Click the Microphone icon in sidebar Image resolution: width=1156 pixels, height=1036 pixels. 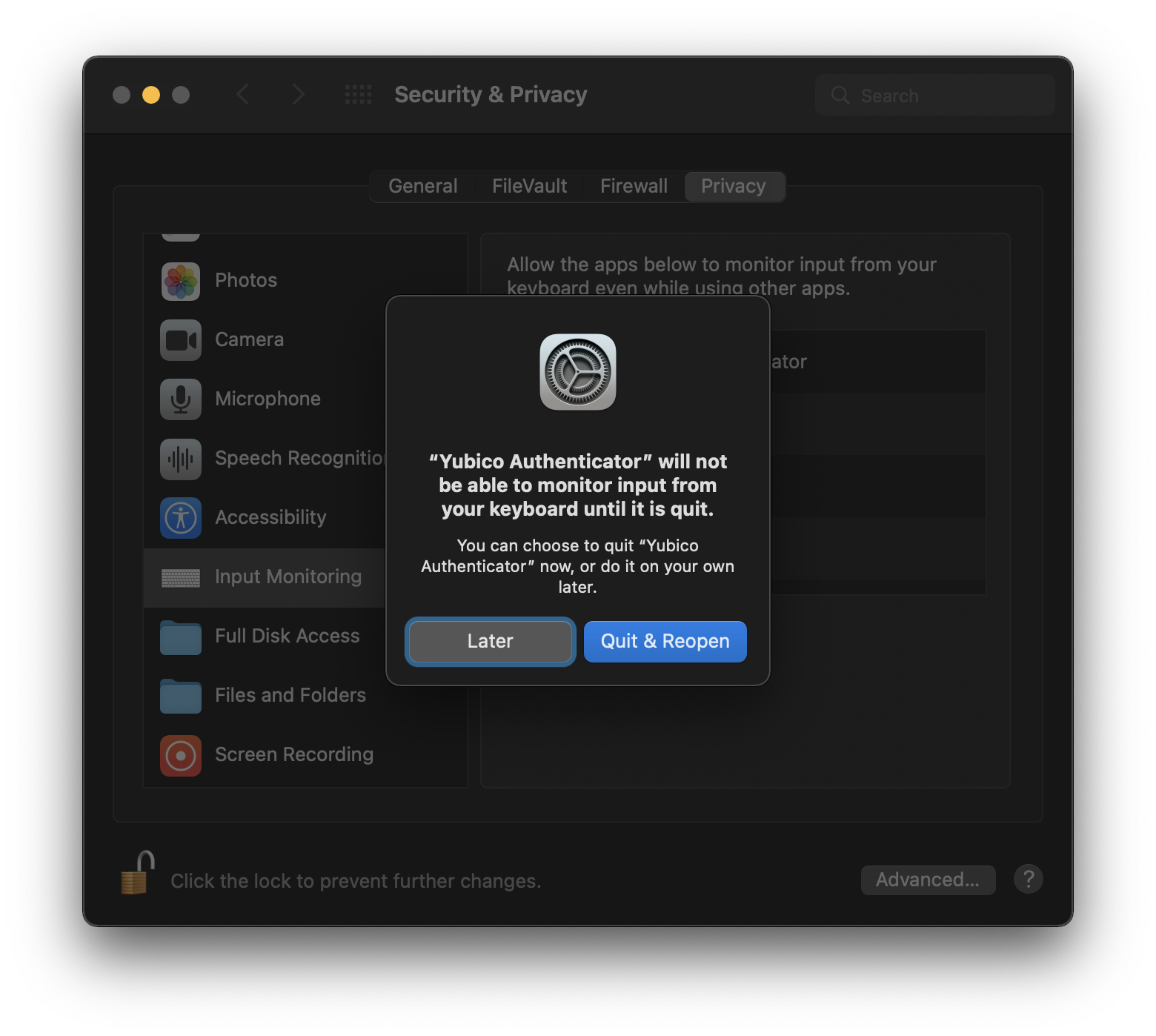(x=180, y=399)
